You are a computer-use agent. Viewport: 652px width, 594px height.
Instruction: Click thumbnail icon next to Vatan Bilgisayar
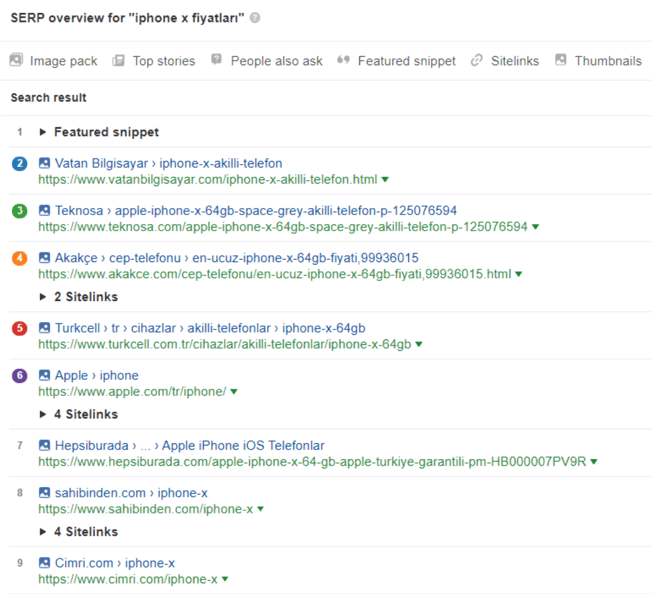[45, 163]
